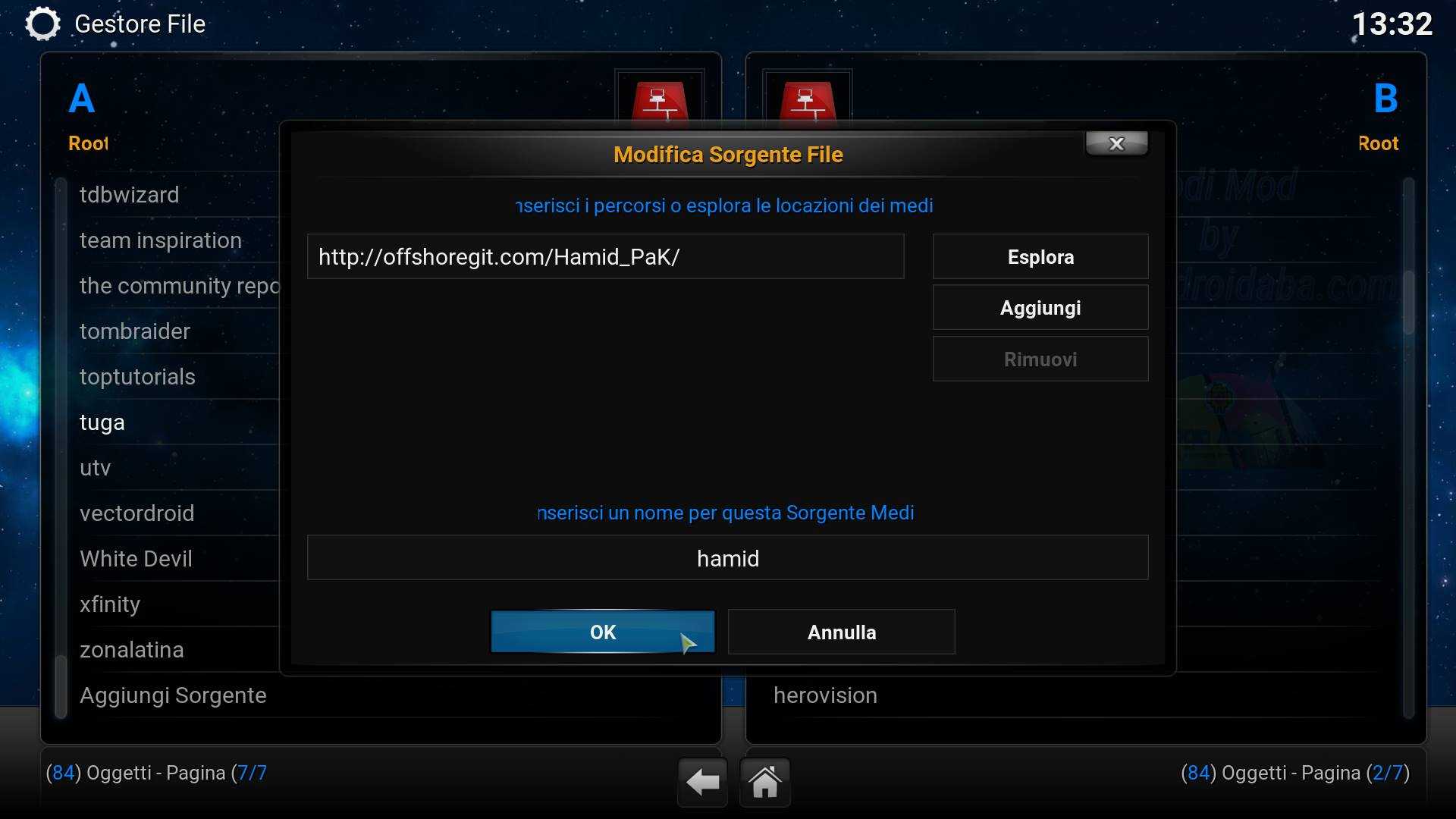This screenshot has width=1456, height=819.
Task: Cancel with the Annulla button
Action: (841, 632)
